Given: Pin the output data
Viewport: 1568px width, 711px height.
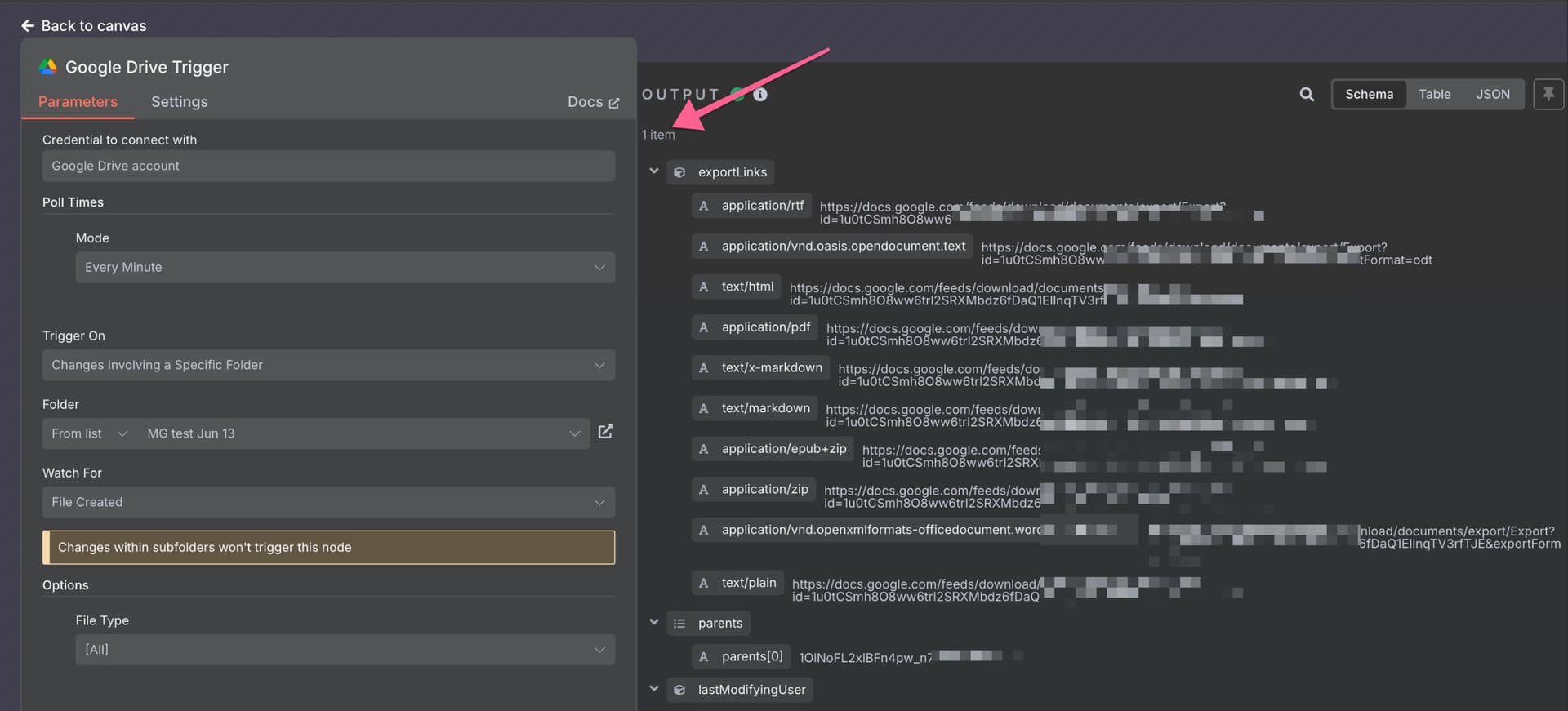Looking at the screenshot, I should click(1548, 94).
